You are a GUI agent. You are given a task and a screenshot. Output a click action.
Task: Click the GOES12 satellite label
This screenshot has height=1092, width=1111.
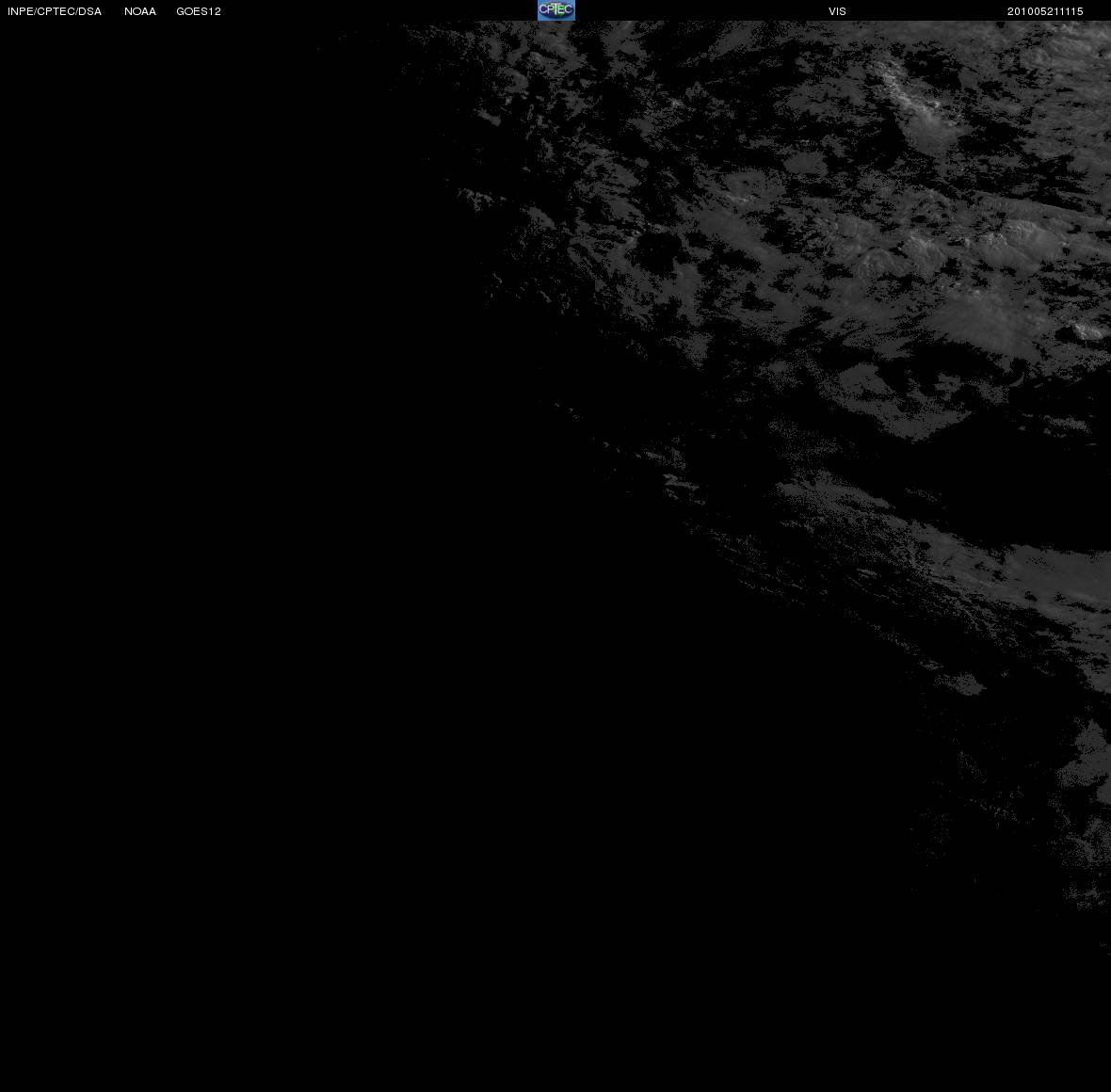pyautogui.click(x=199, y=11)
